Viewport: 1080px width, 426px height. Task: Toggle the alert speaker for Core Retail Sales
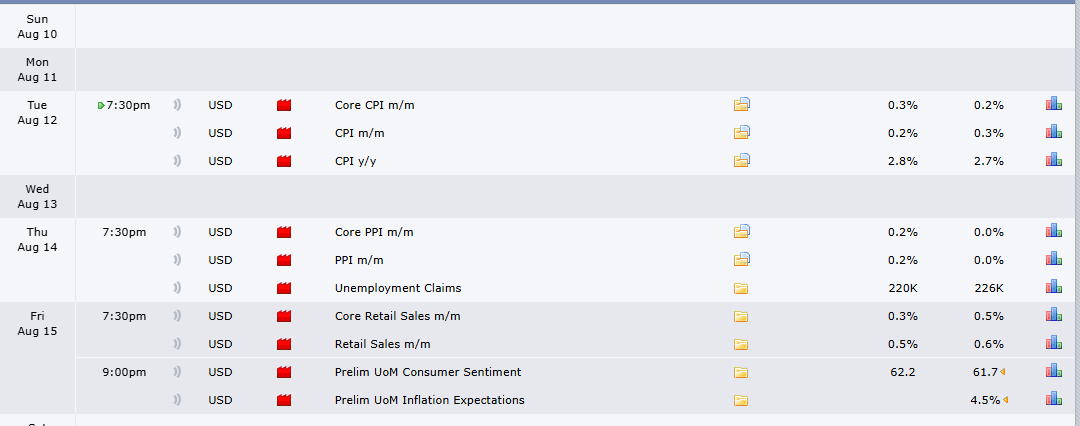coord(177,316)
